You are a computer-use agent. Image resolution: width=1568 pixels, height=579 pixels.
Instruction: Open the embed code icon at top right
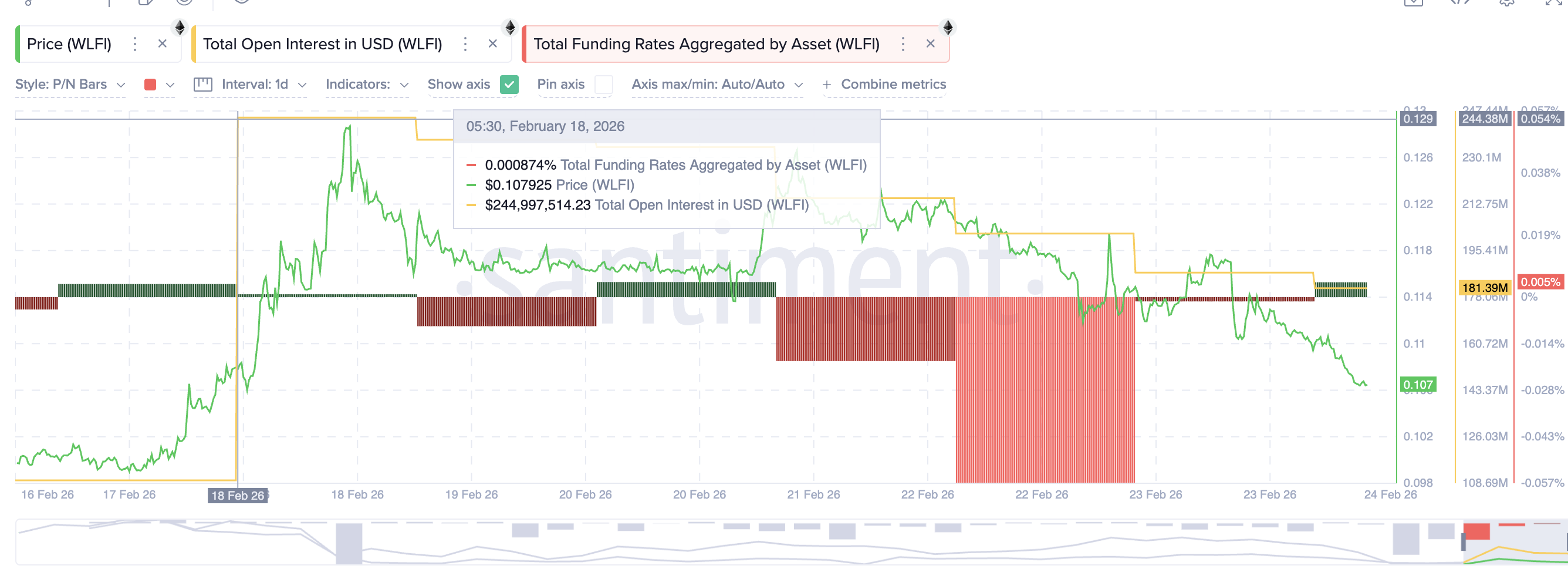[1459, 4]
